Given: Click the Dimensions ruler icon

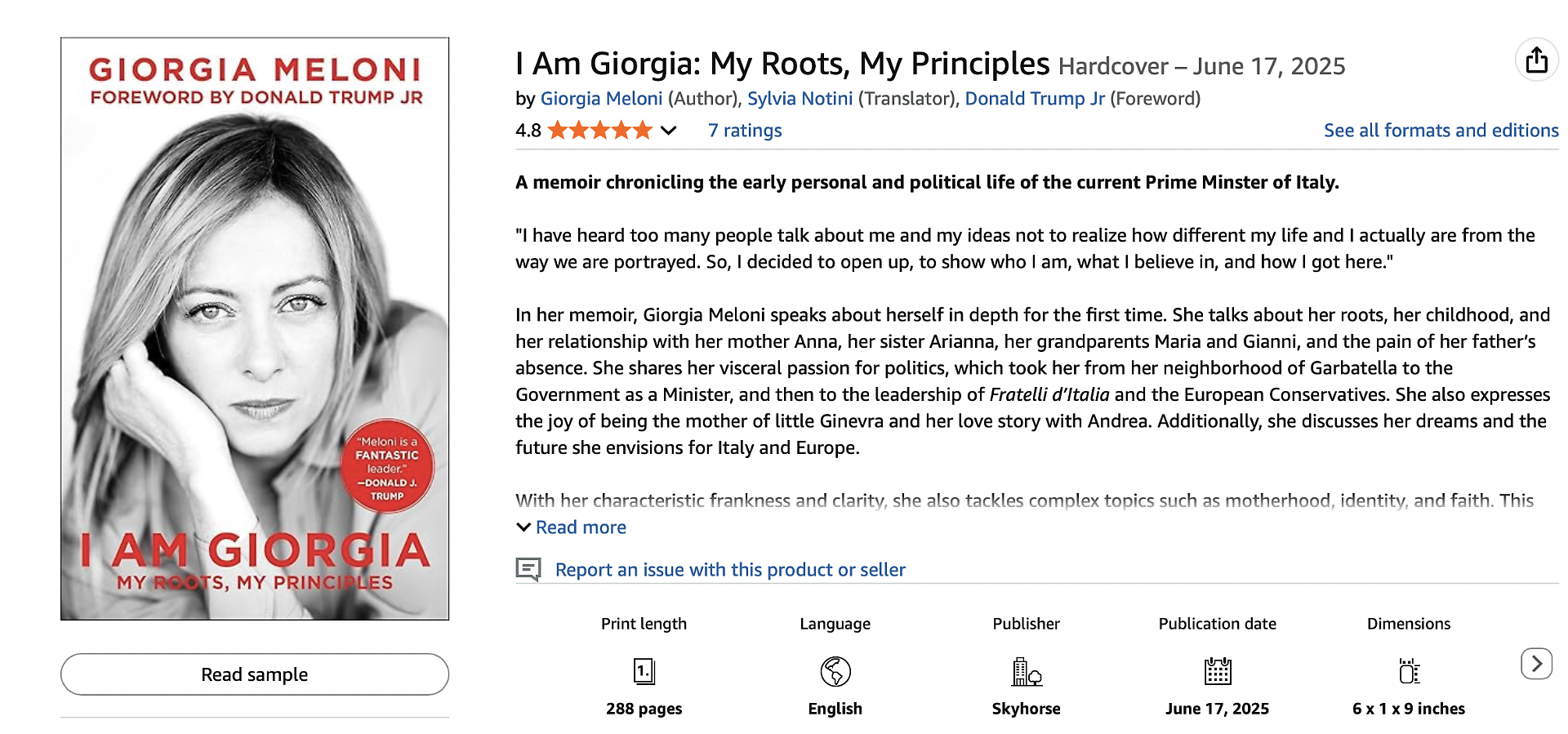Looking at the screenshot, I should (x=1409, y=671).
